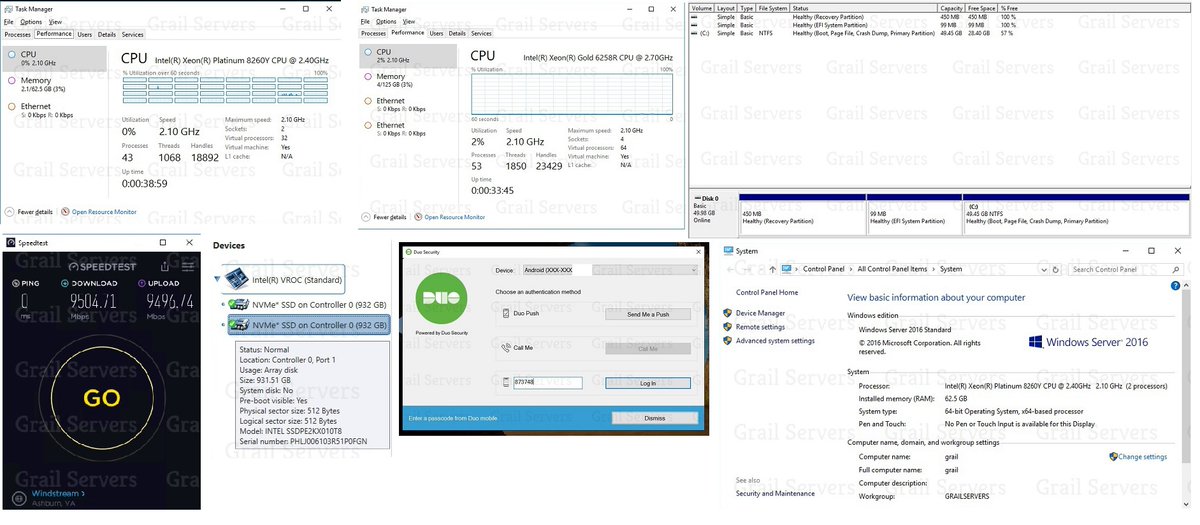The width and height of the screenshot is (1200, 525).
Task: Click the Resource Monitor icon in left Task Manager
Action: point(65,212)
